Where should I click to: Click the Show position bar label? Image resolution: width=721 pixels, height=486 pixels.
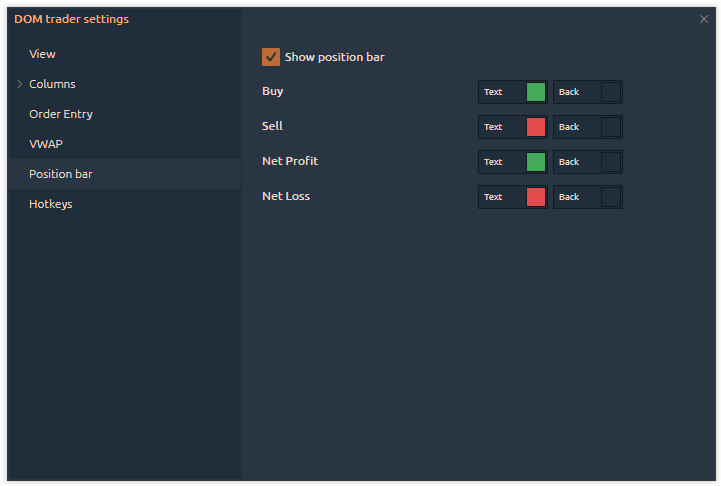pos(334,57)
